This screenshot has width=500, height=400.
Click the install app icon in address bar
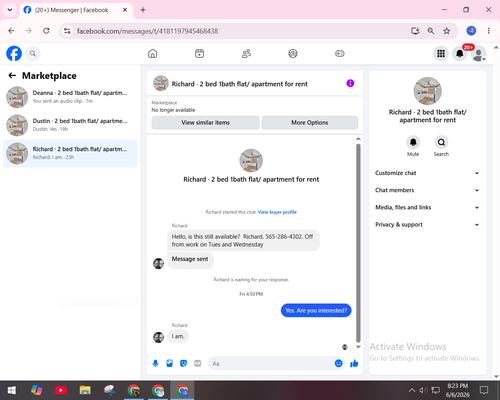coord(415,31)
